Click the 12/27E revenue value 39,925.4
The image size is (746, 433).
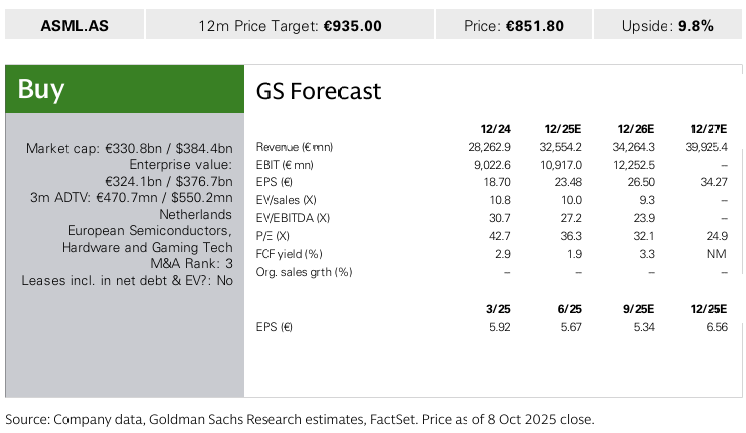pos(705,147)
